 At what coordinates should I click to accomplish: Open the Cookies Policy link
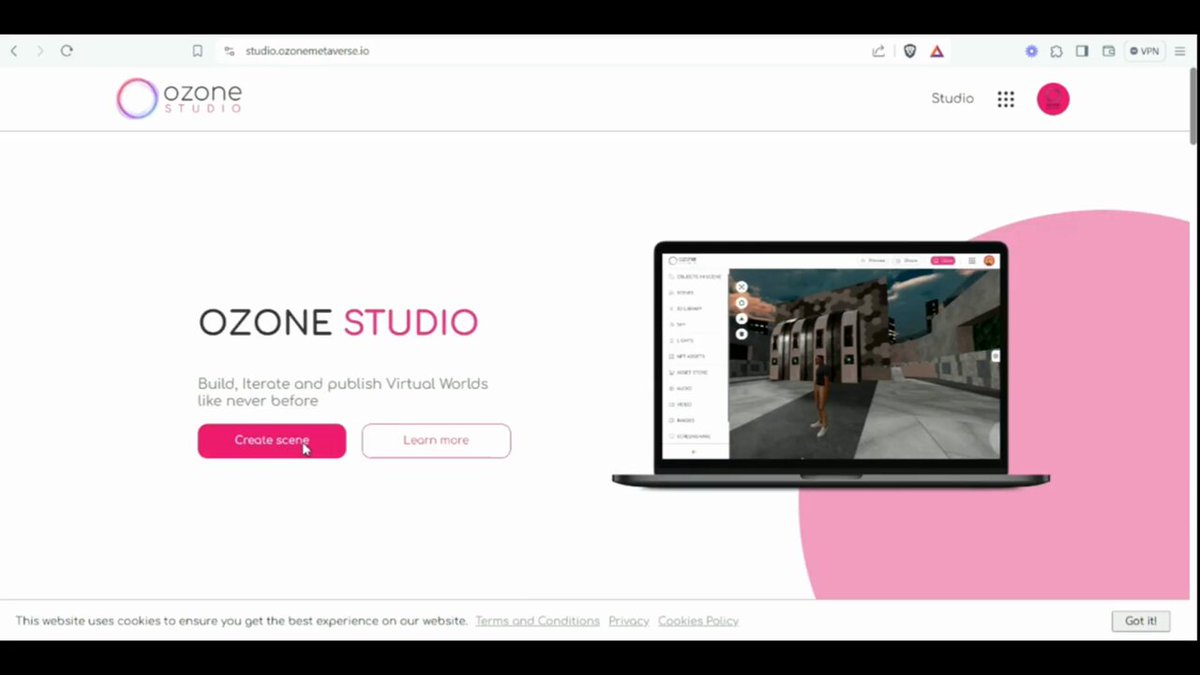tap(698, 621)
